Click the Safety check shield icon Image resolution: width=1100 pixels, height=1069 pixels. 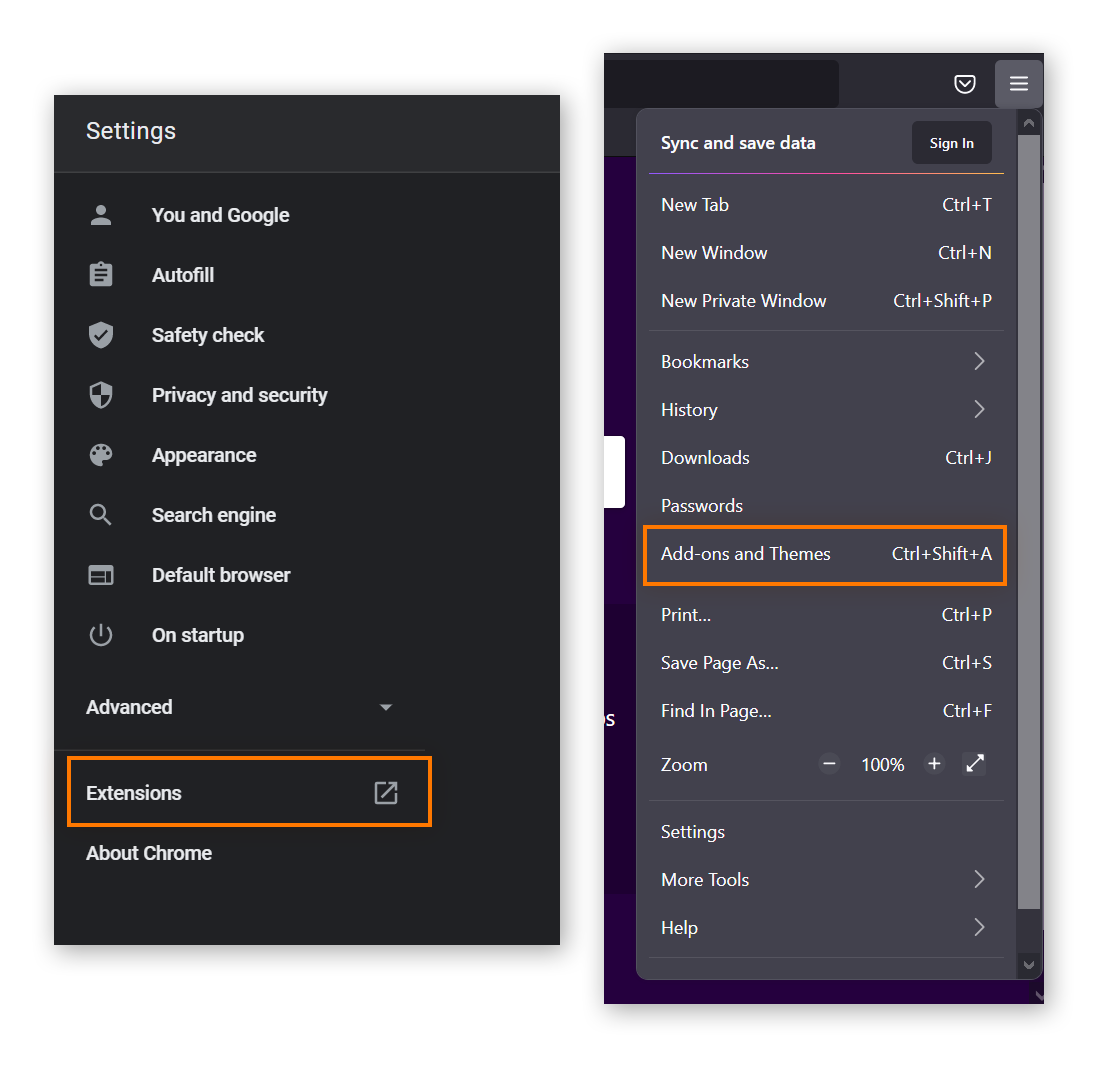[101, 335]
